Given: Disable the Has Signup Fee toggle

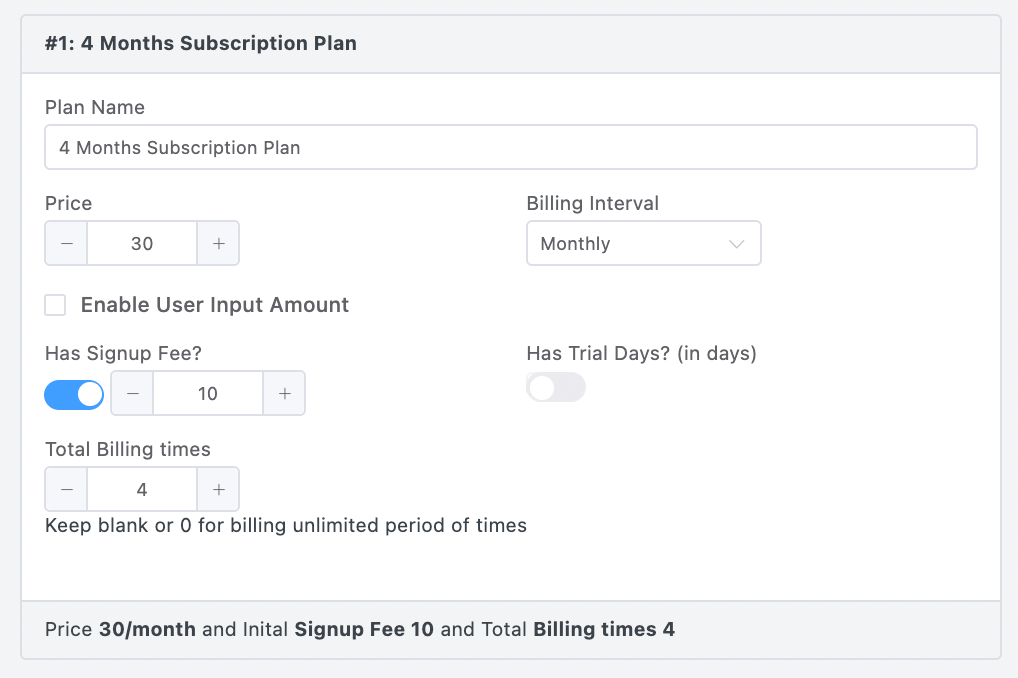Looking at the screenshot, I should pos(74,394).
